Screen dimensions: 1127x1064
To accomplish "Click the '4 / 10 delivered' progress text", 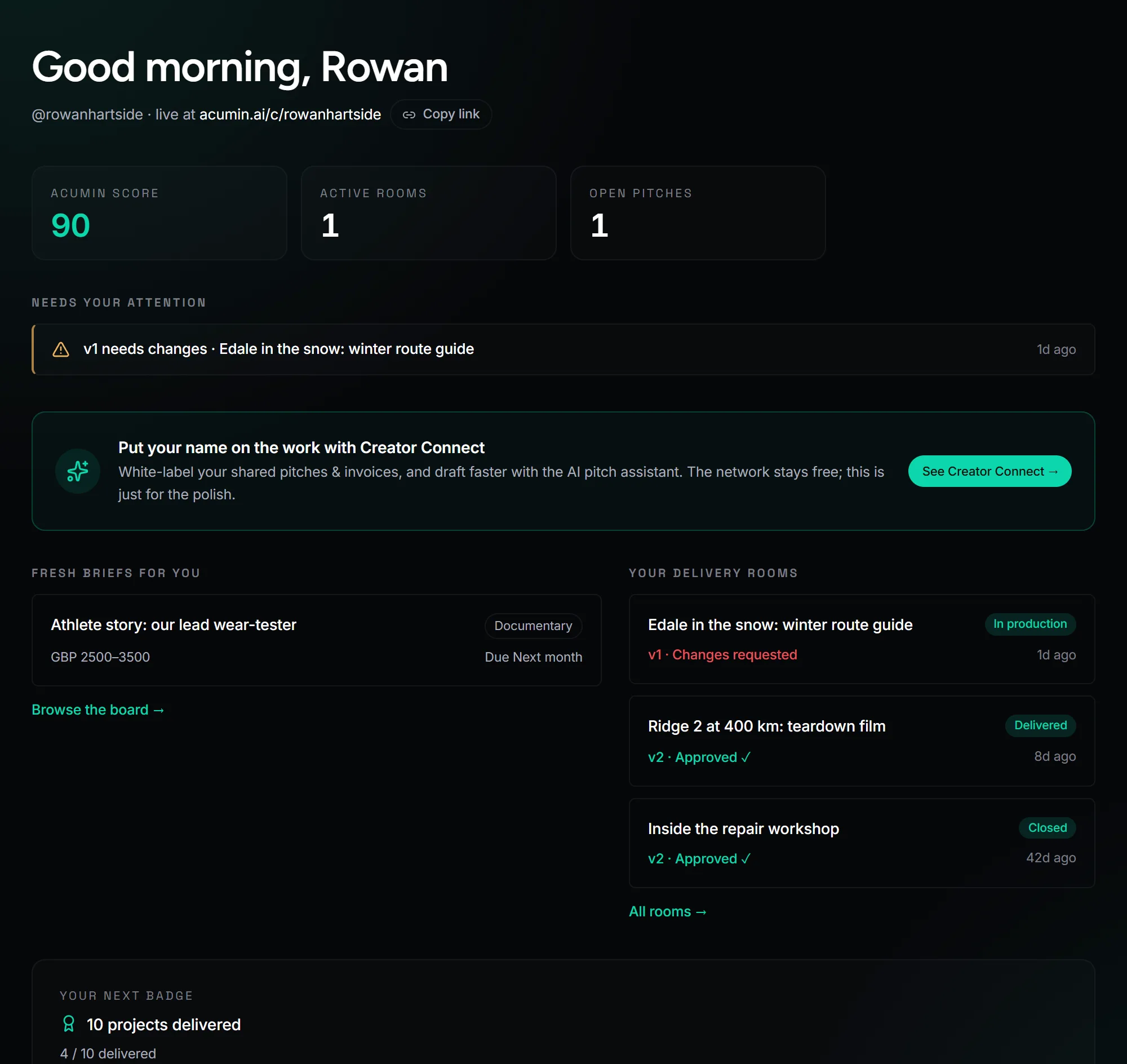I will tap(108, 1053).
